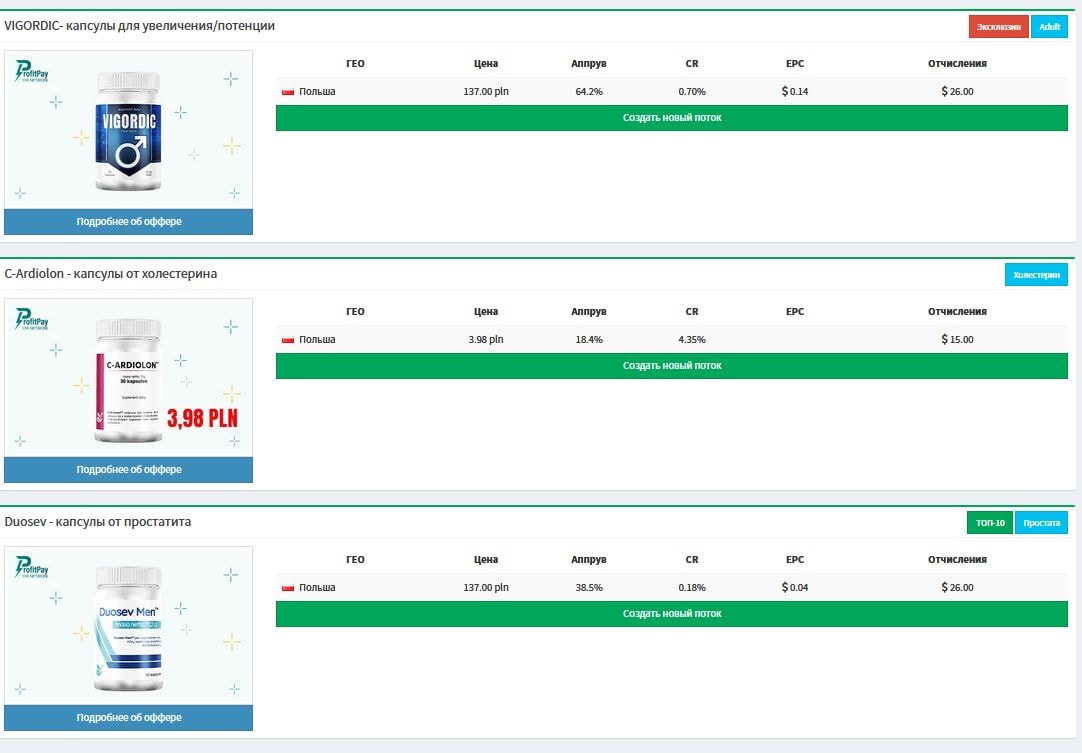The width and height of the screenshot is (1082, 753).
Task: Click price 137.00 pln in Duosev row
Action: point(486,588)
